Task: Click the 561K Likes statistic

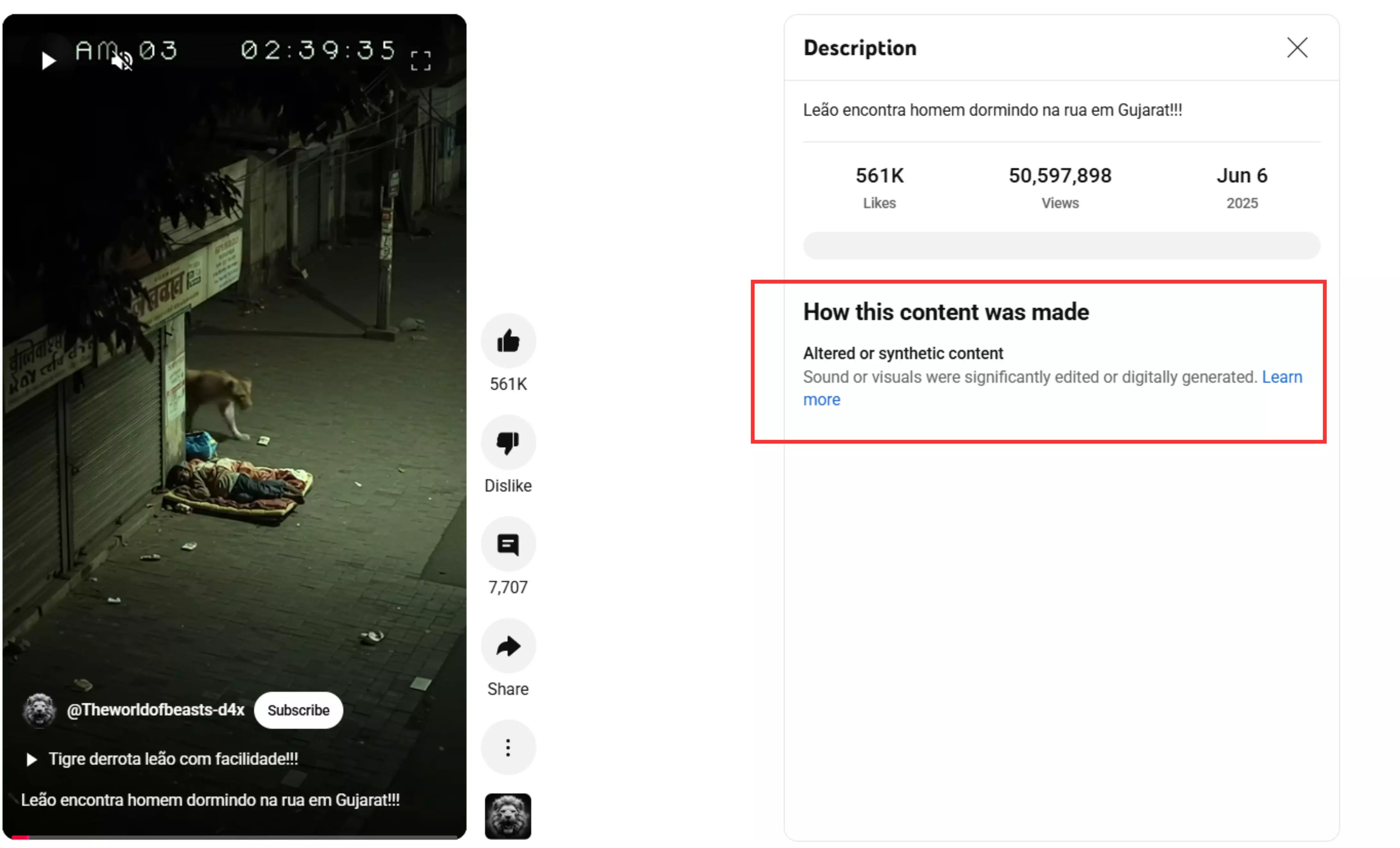Action: [x=879, y=187]
